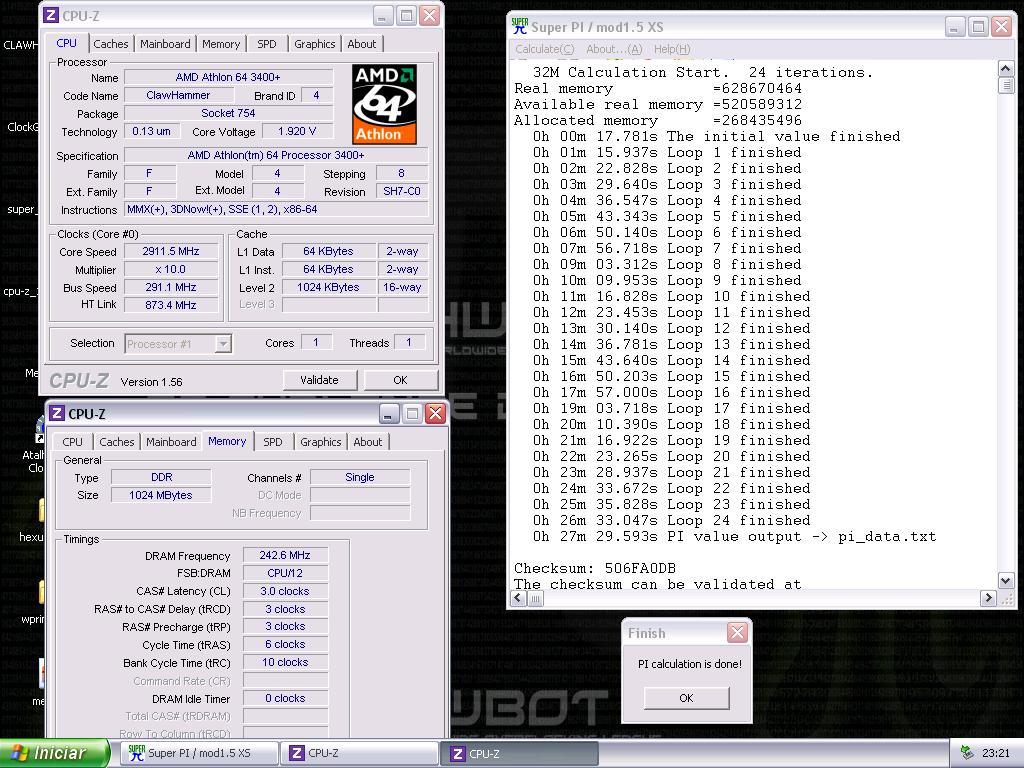The image size is (1024, 768).
Task: Click Super PI vertical scrollbar up arrow
Action: click(1006, 69)
